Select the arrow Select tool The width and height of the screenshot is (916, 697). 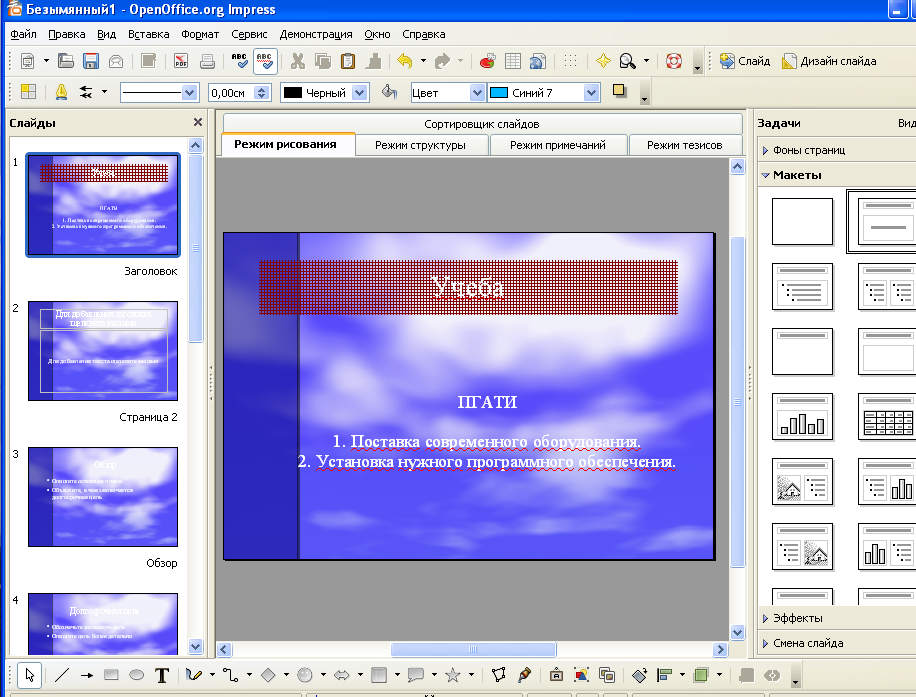click(x=29, y=675)
